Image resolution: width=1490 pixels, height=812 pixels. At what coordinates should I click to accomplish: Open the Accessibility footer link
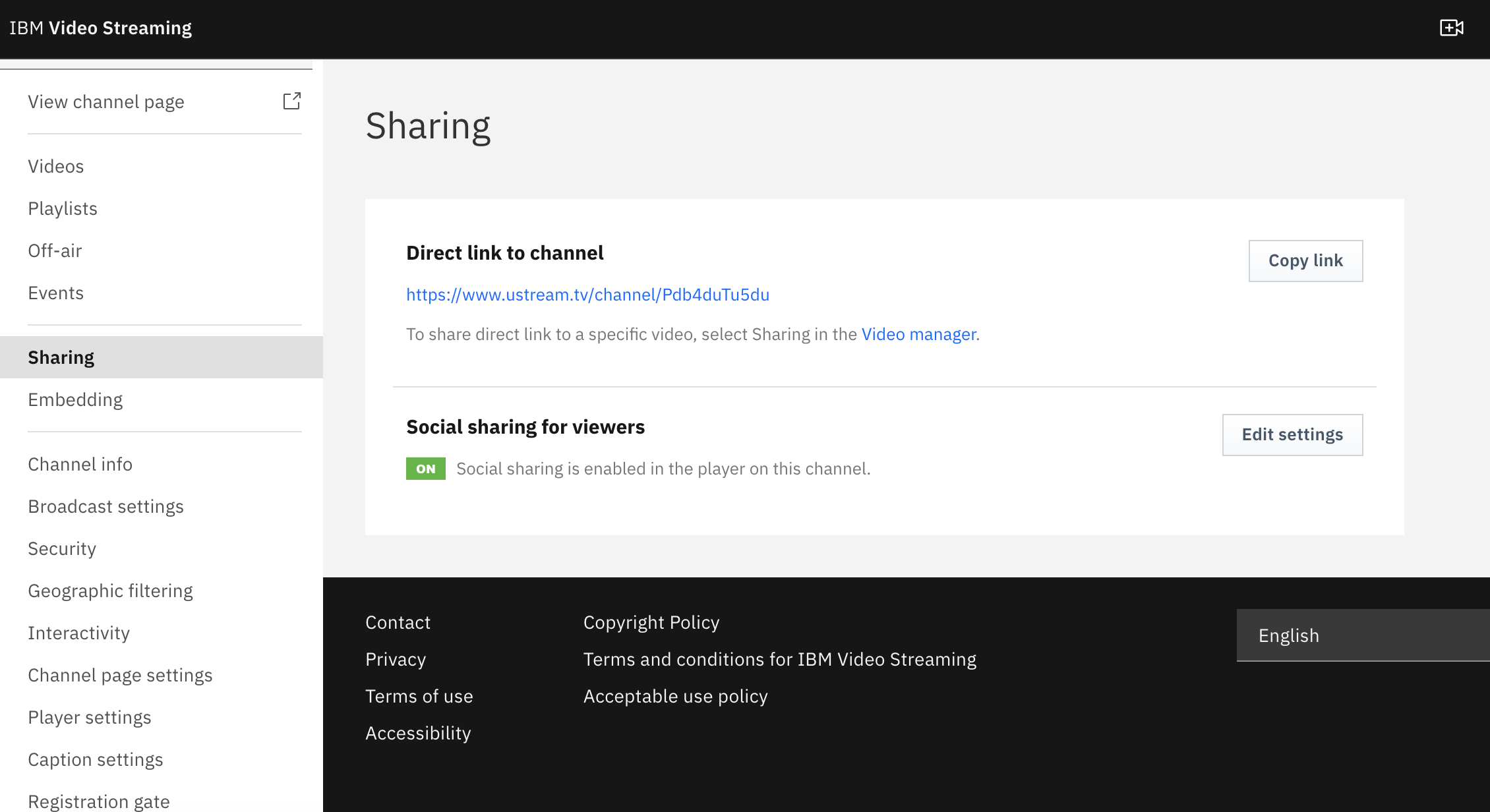click(418, 733)
